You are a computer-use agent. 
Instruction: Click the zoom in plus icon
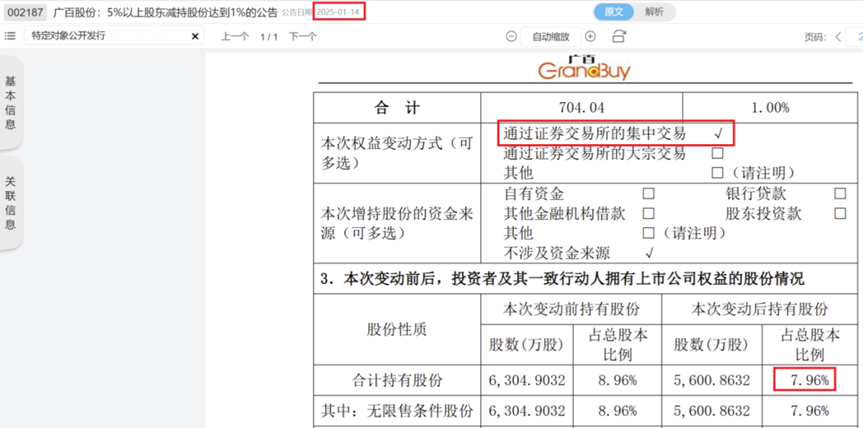coord(589,36)
